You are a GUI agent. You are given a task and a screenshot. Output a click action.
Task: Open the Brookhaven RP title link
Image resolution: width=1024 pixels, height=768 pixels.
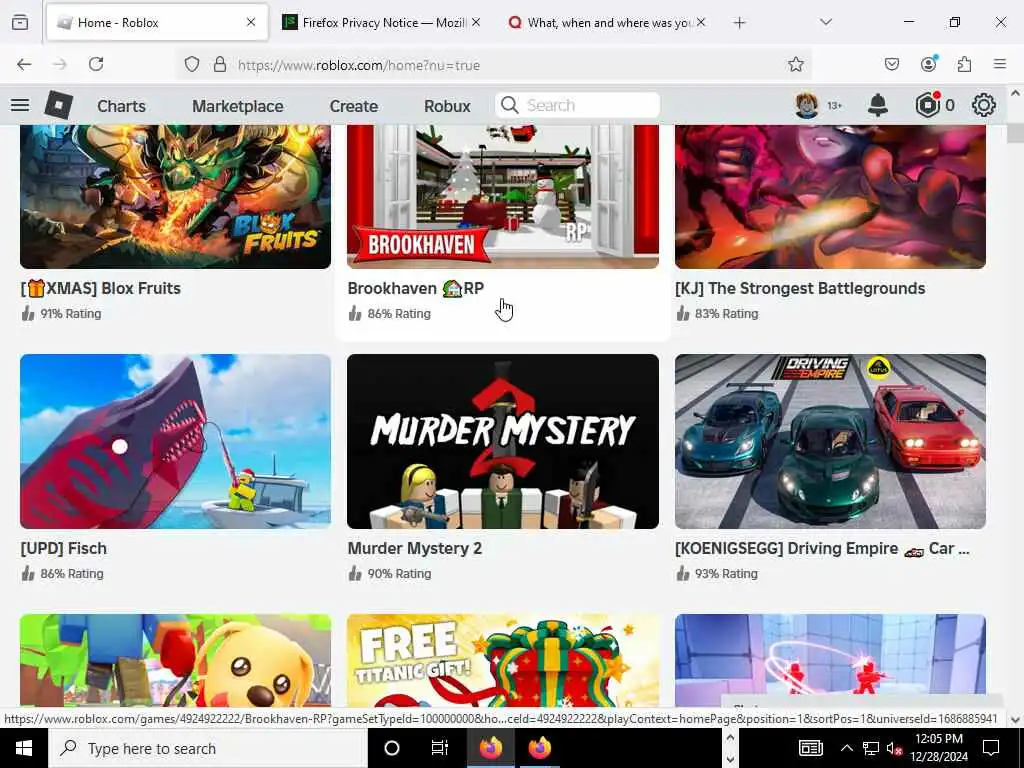pyautogui.click(x=415, y=288)
